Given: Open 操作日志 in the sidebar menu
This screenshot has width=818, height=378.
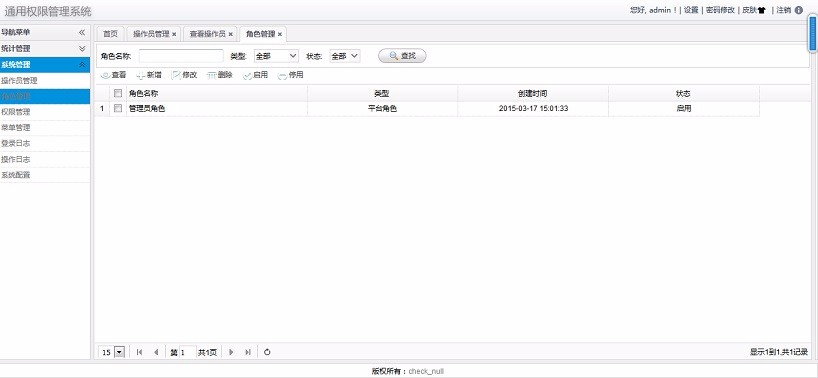Looking at the screenshot, I should point(45,160).
